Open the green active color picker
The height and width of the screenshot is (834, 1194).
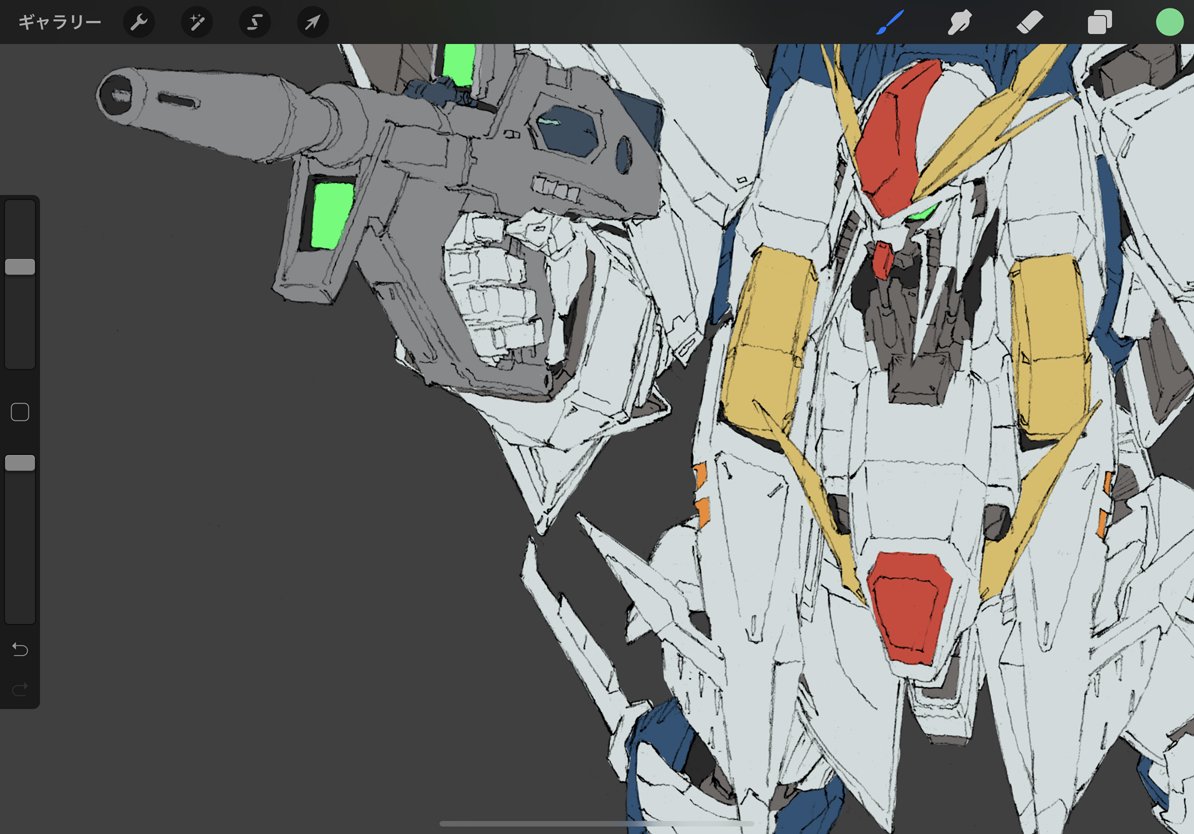[1170, 22]
